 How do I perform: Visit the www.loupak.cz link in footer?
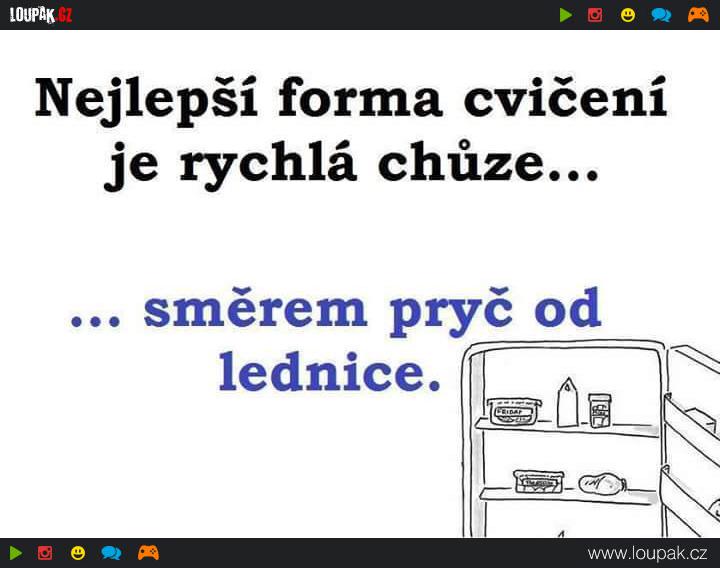[x=647, y=553]
